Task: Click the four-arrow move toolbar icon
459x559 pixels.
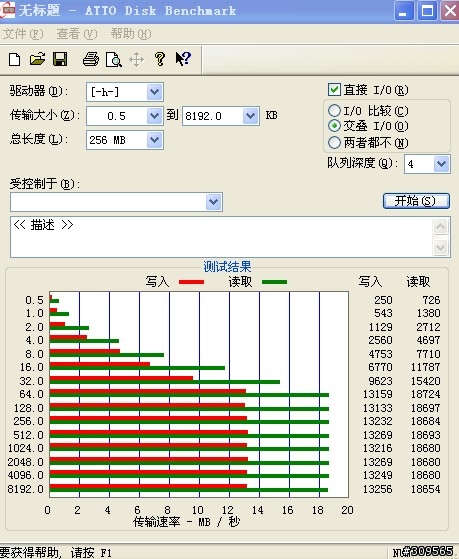Action: coord(137,60)
